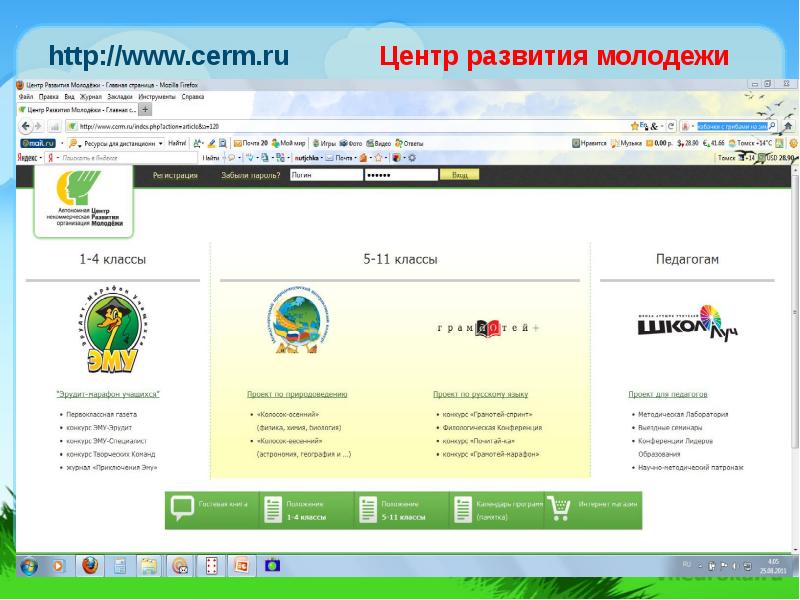Open the Windows Start menu
800x600 pixels.
(x=27, y=566)
